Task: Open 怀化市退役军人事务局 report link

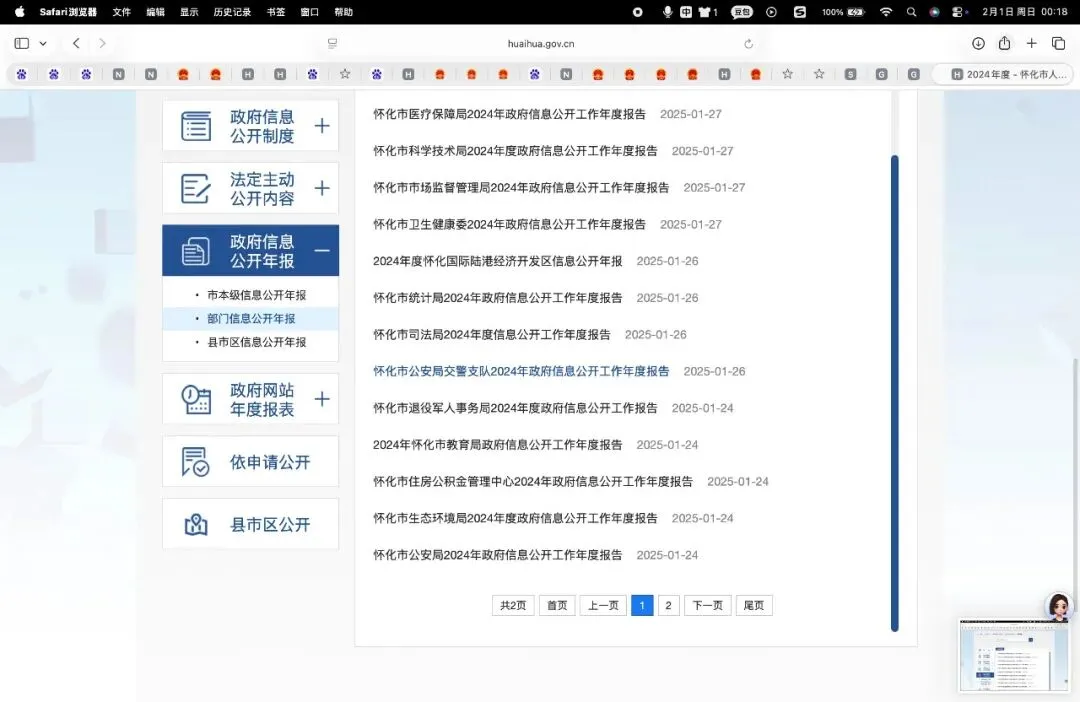Action: pyautogui.click(x=515, y=408)
